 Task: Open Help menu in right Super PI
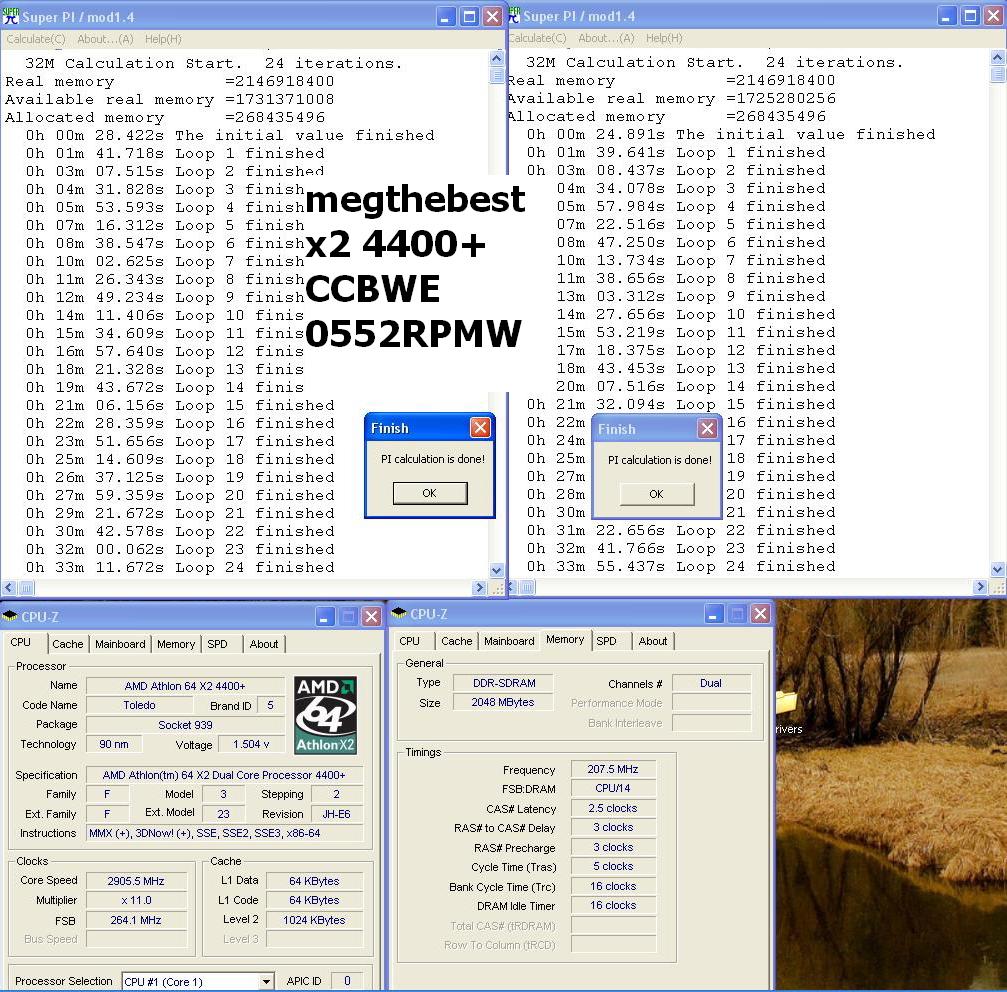tap(664, 39)
